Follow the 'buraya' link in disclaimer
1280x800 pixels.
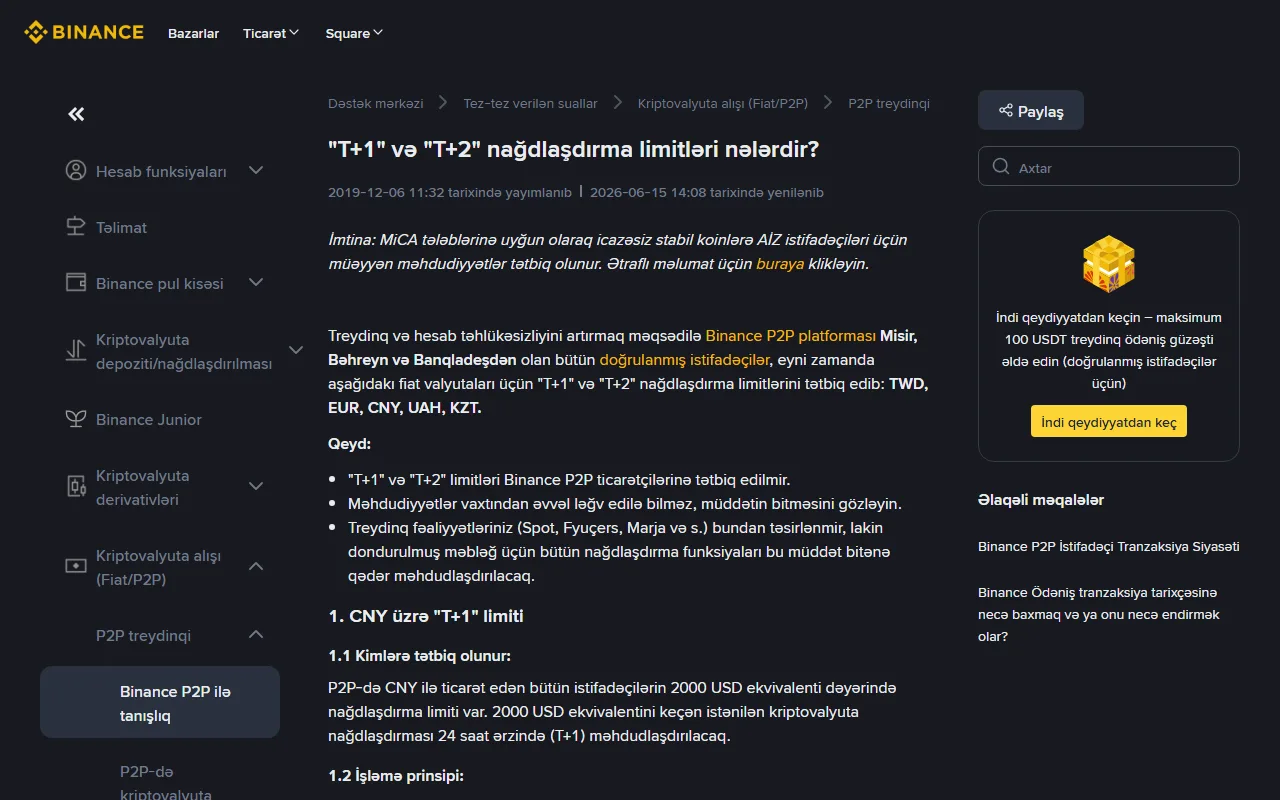click(780, 264)
